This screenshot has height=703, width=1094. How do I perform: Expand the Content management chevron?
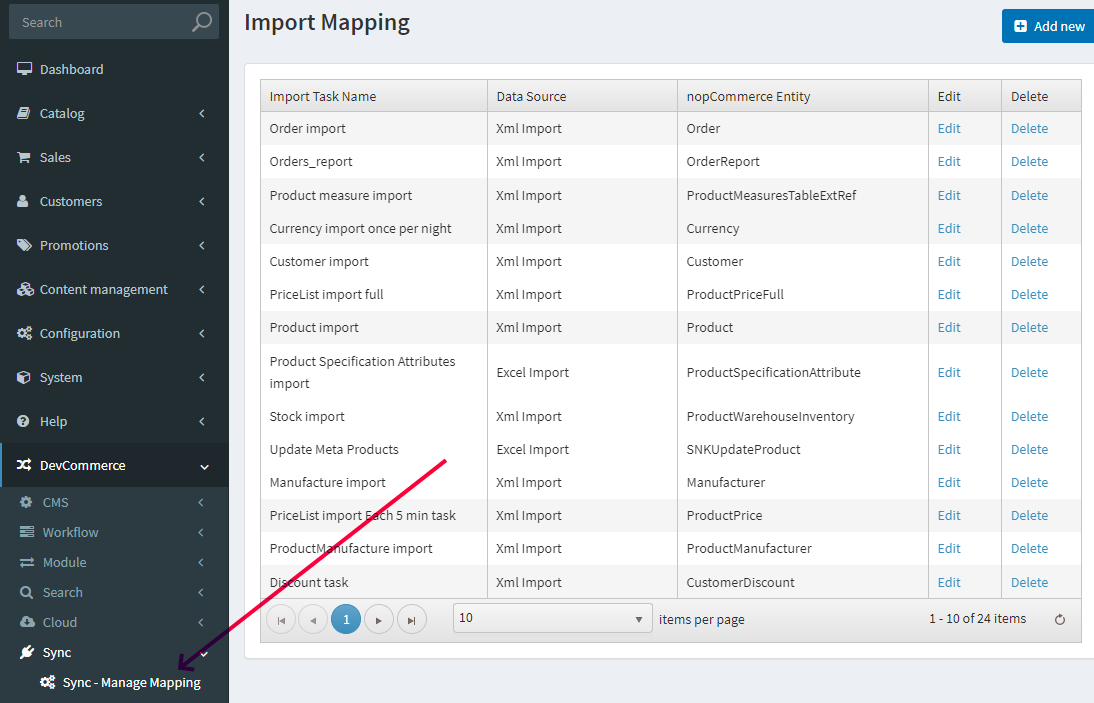pyautogui.click(x=202, y=289)
